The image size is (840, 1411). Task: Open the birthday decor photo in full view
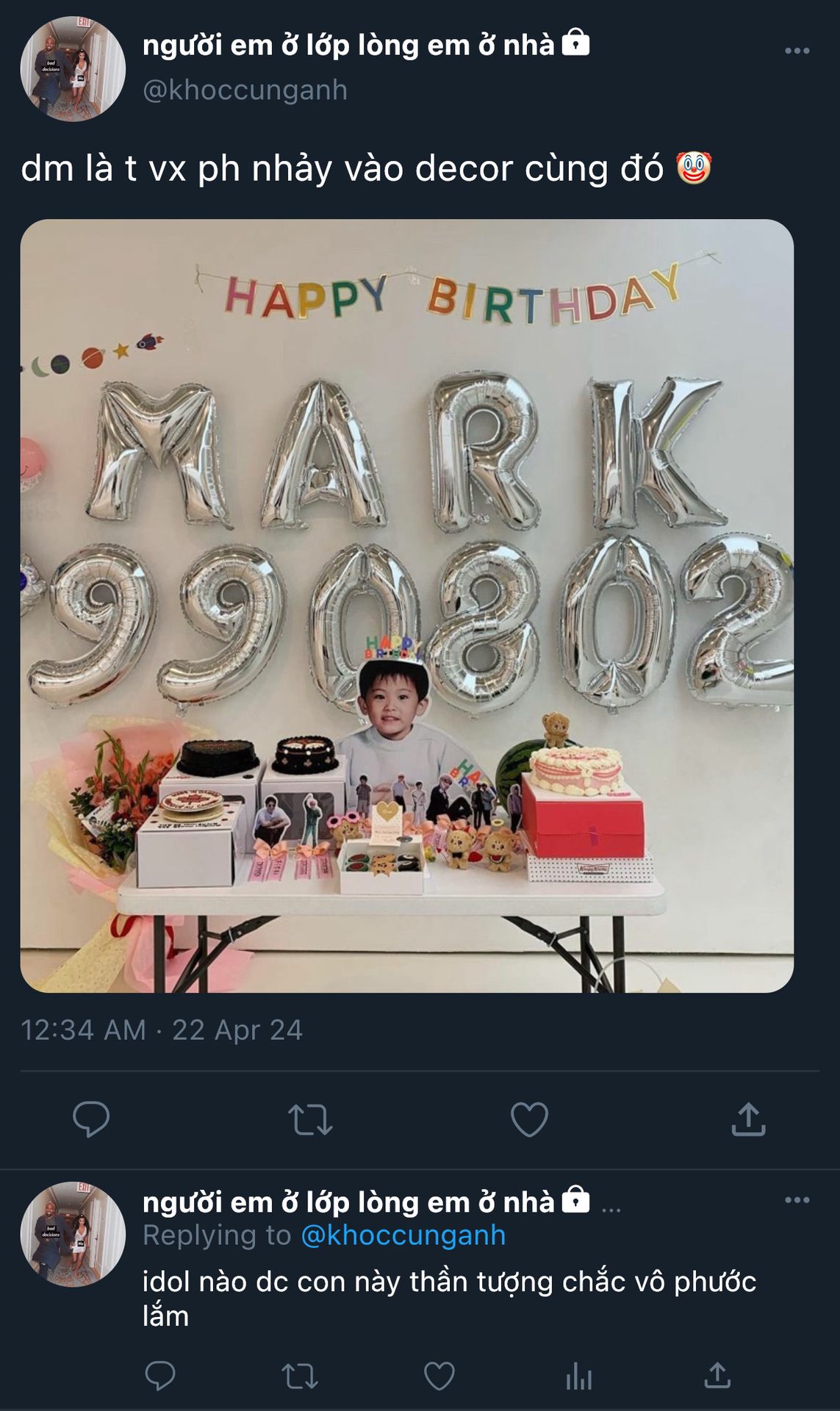(x=407, y=606)
